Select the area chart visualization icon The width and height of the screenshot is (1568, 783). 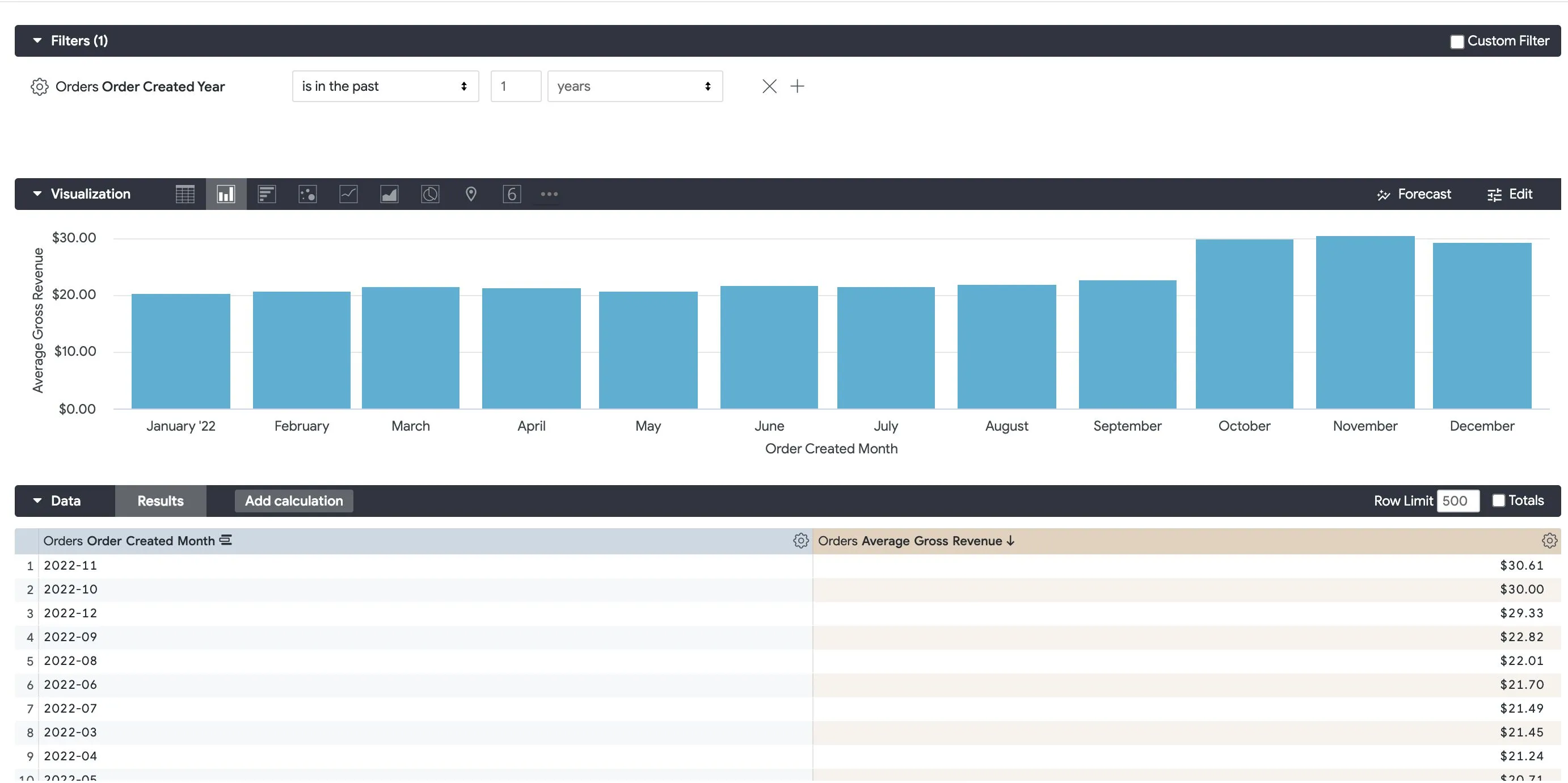[x=389, y=194]
